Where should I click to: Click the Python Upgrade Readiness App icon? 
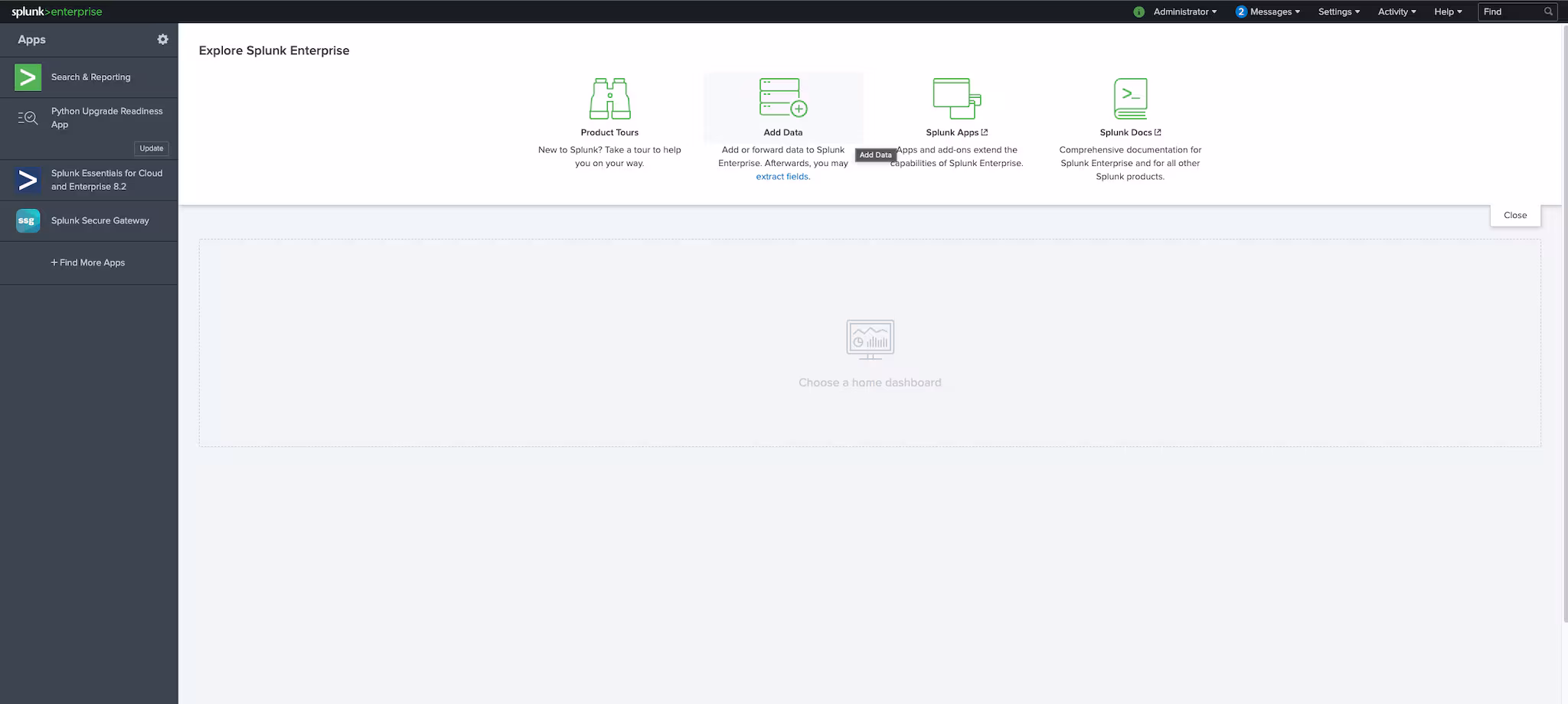[x=28, y=118]
